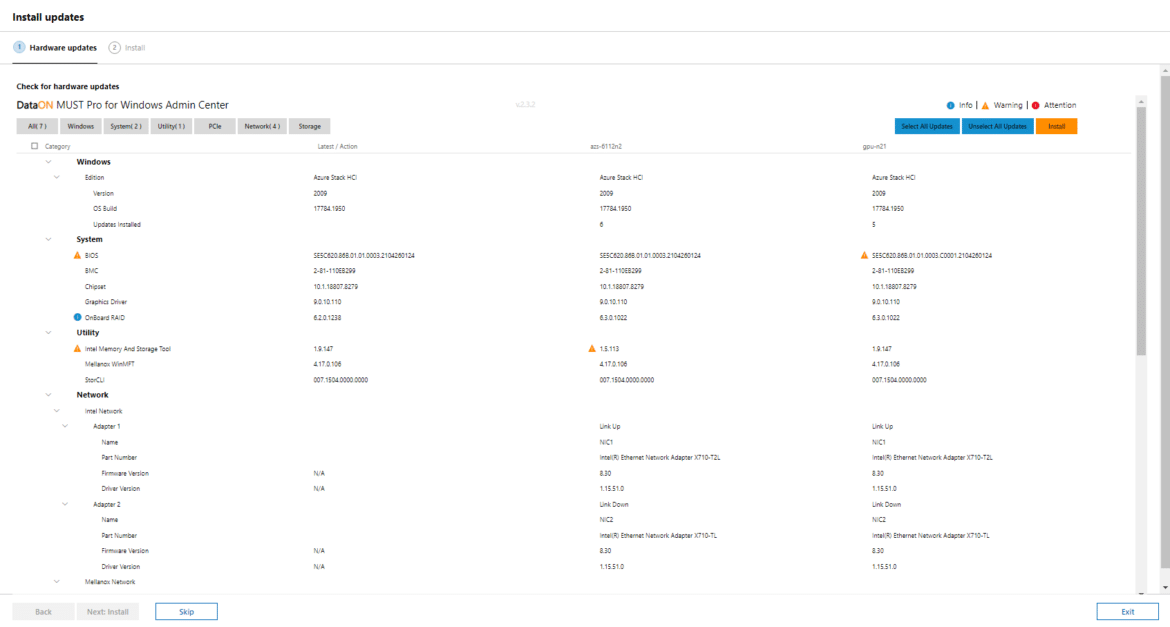Screen dimensions: 1170x627
Task: Click warning icon beside gpu-n21 BIOS version
Action: pyautogui.click(x=864, y=255)
